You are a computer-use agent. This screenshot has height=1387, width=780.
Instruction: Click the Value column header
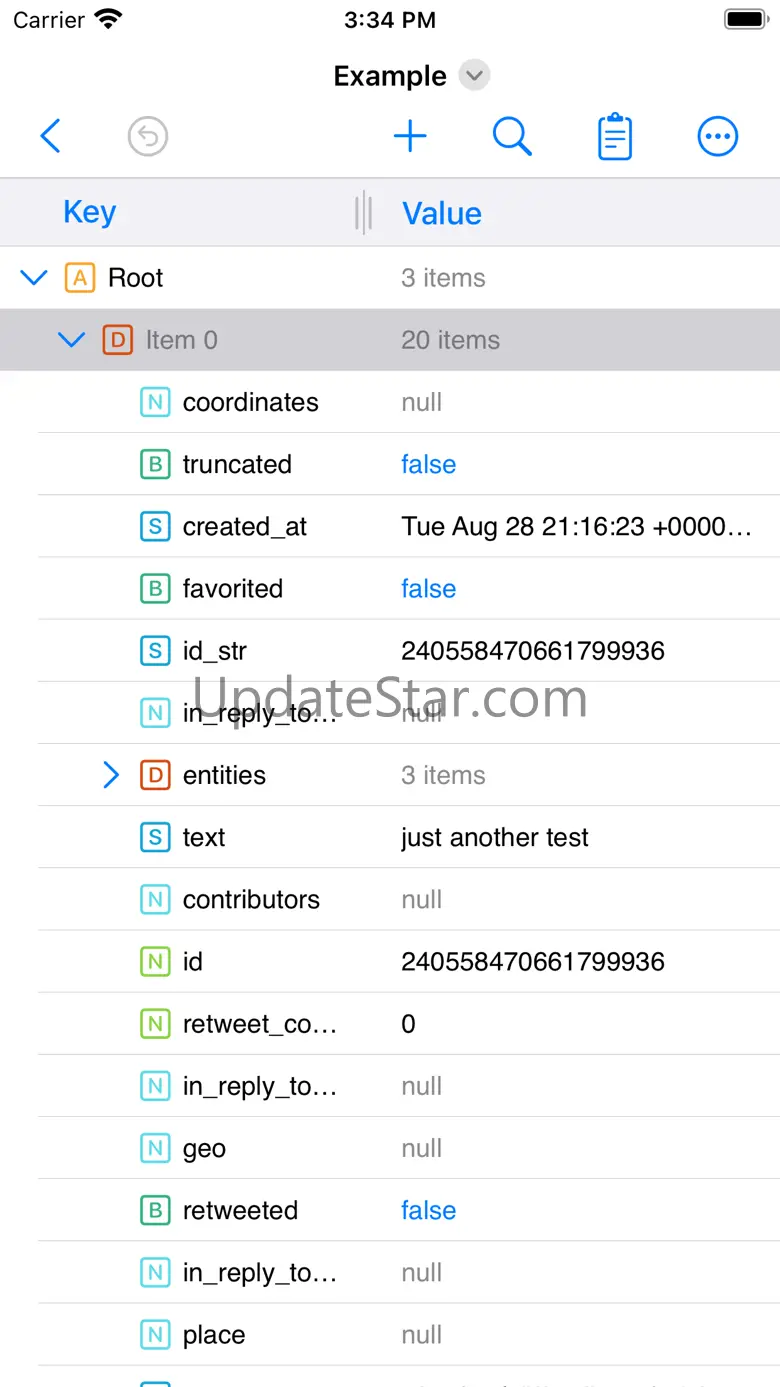pos(442,213)
